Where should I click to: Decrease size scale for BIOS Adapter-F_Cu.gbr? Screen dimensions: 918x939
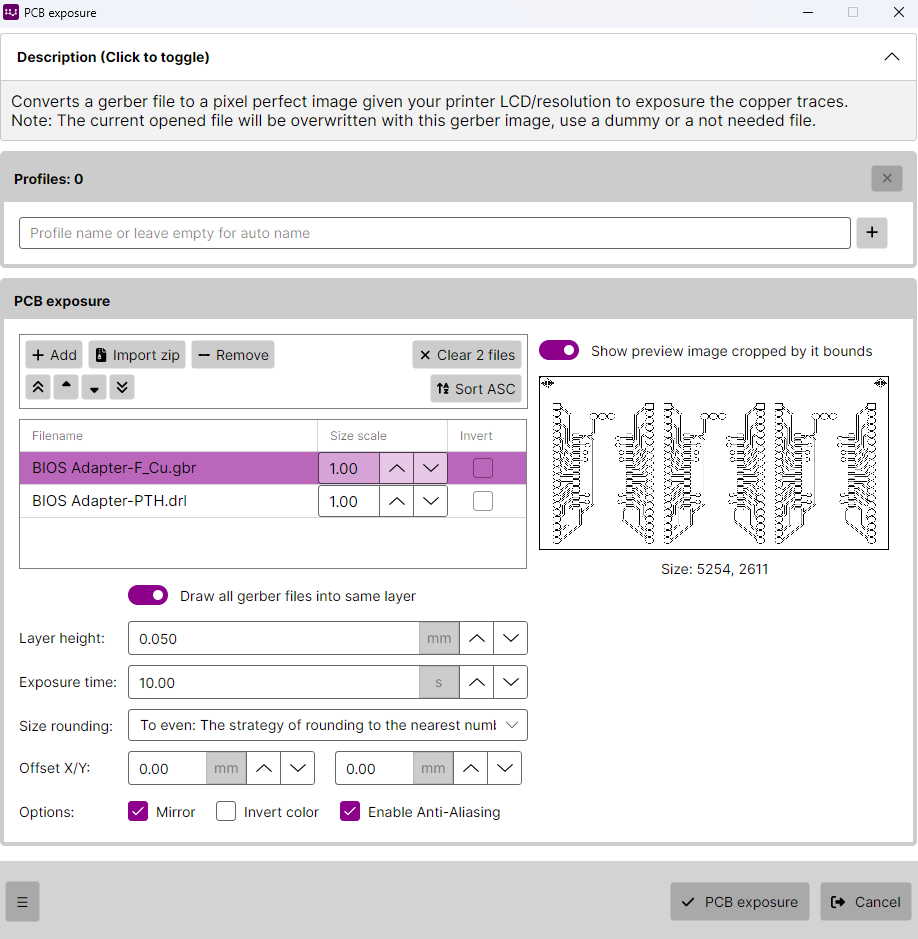click(x=431, y=468)
